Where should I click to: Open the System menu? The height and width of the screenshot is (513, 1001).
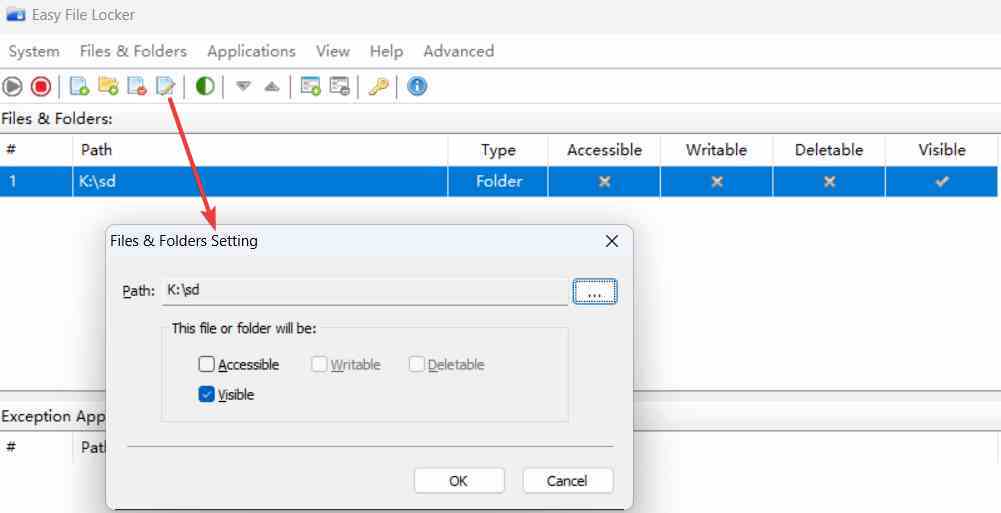[x=34, y=51]
